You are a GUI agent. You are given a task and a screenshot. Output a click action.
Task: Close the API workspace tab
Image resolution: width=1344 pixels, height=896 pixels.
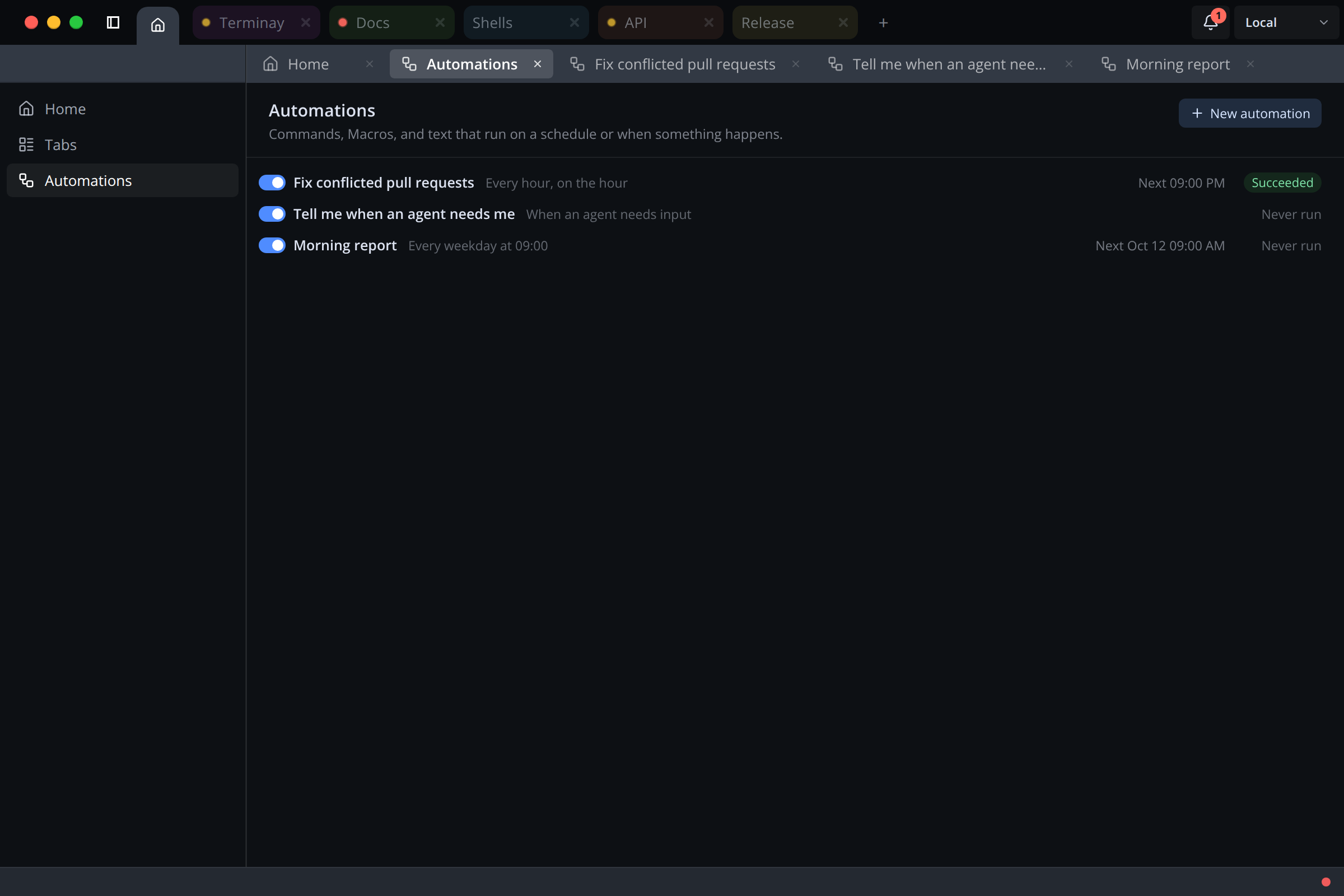tap(708, 22)
